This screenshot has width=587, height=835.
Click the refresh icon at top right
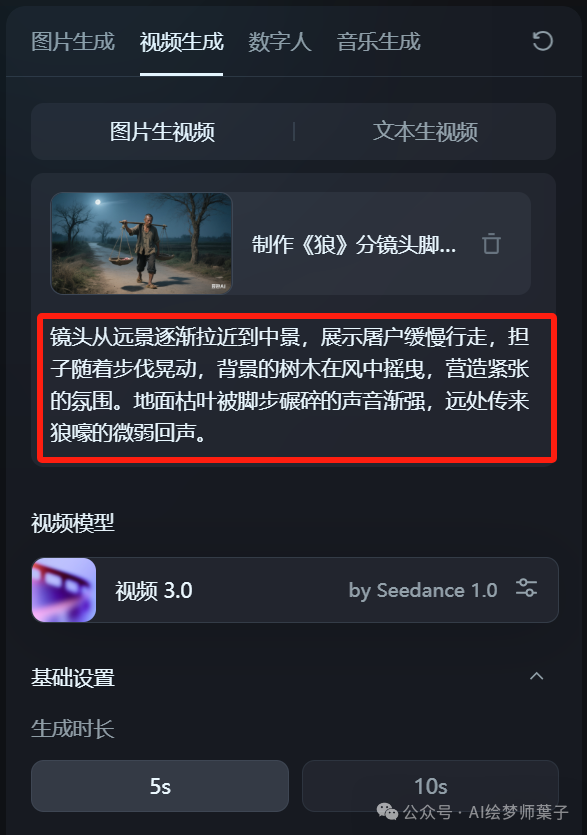(x=543, y=42)
